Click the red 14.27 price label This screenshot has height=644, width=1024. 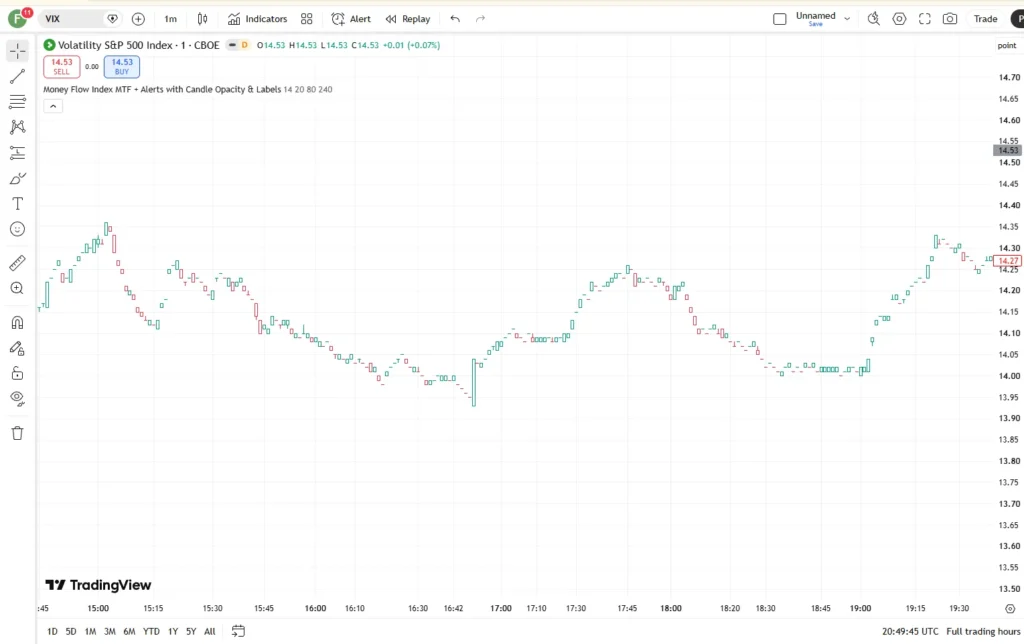click(1008, 261)
